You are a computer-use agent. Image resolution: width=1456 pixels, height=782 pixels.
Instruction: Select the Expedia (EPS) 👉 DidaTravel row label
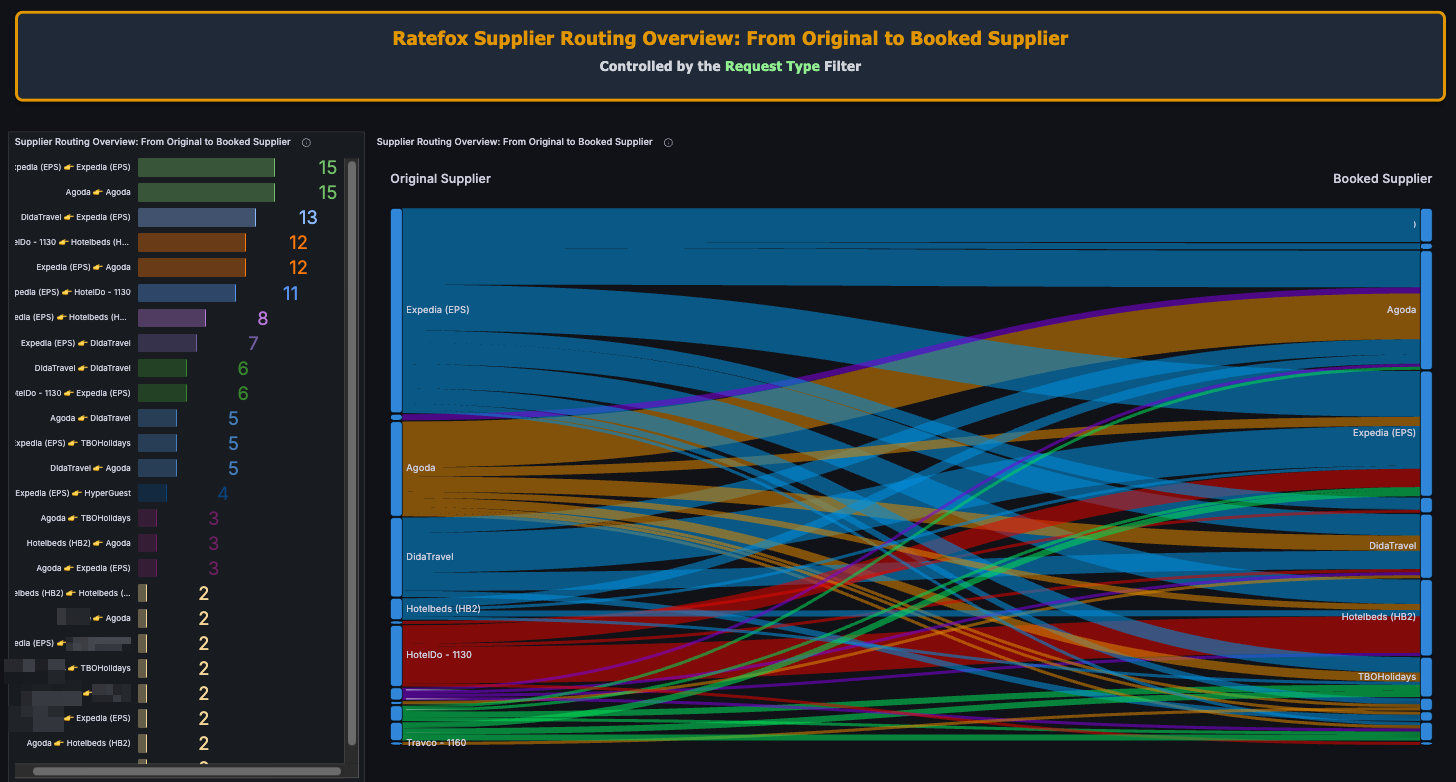tap(75, 343)
